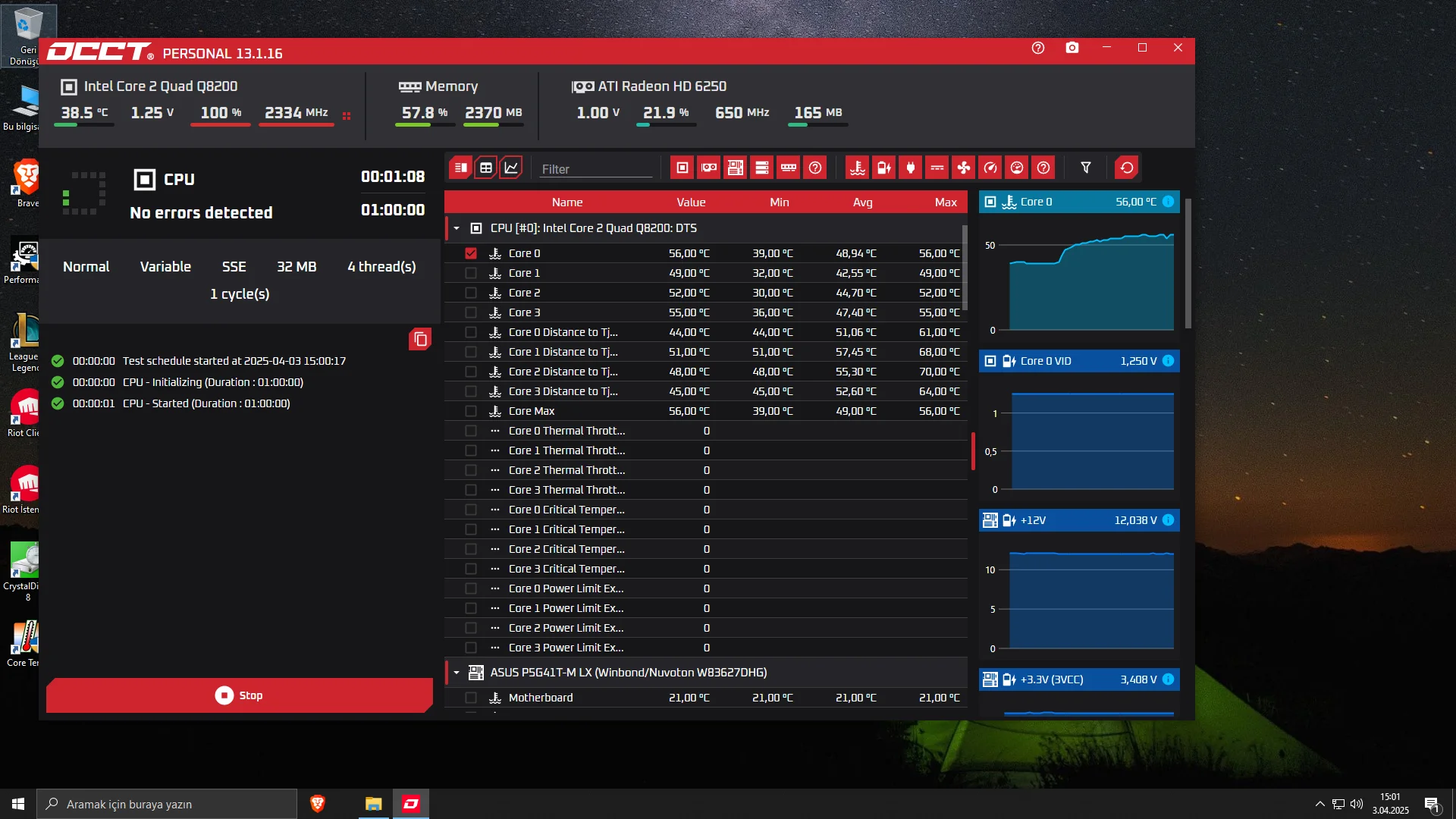Click the Core 0 graph info button

(x=1169, y=202)
